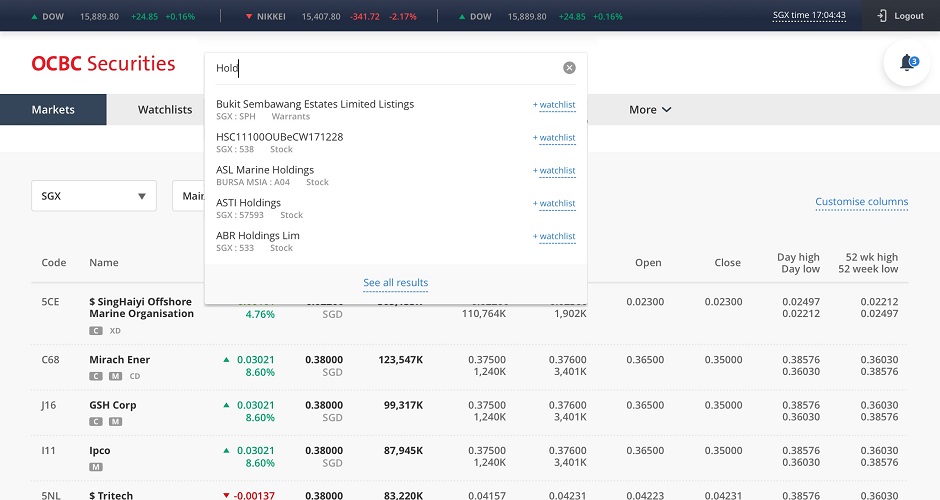Viewport: 940px width, 500px height.
Task: Click stock code C68
Action: (x=50, y=360)
